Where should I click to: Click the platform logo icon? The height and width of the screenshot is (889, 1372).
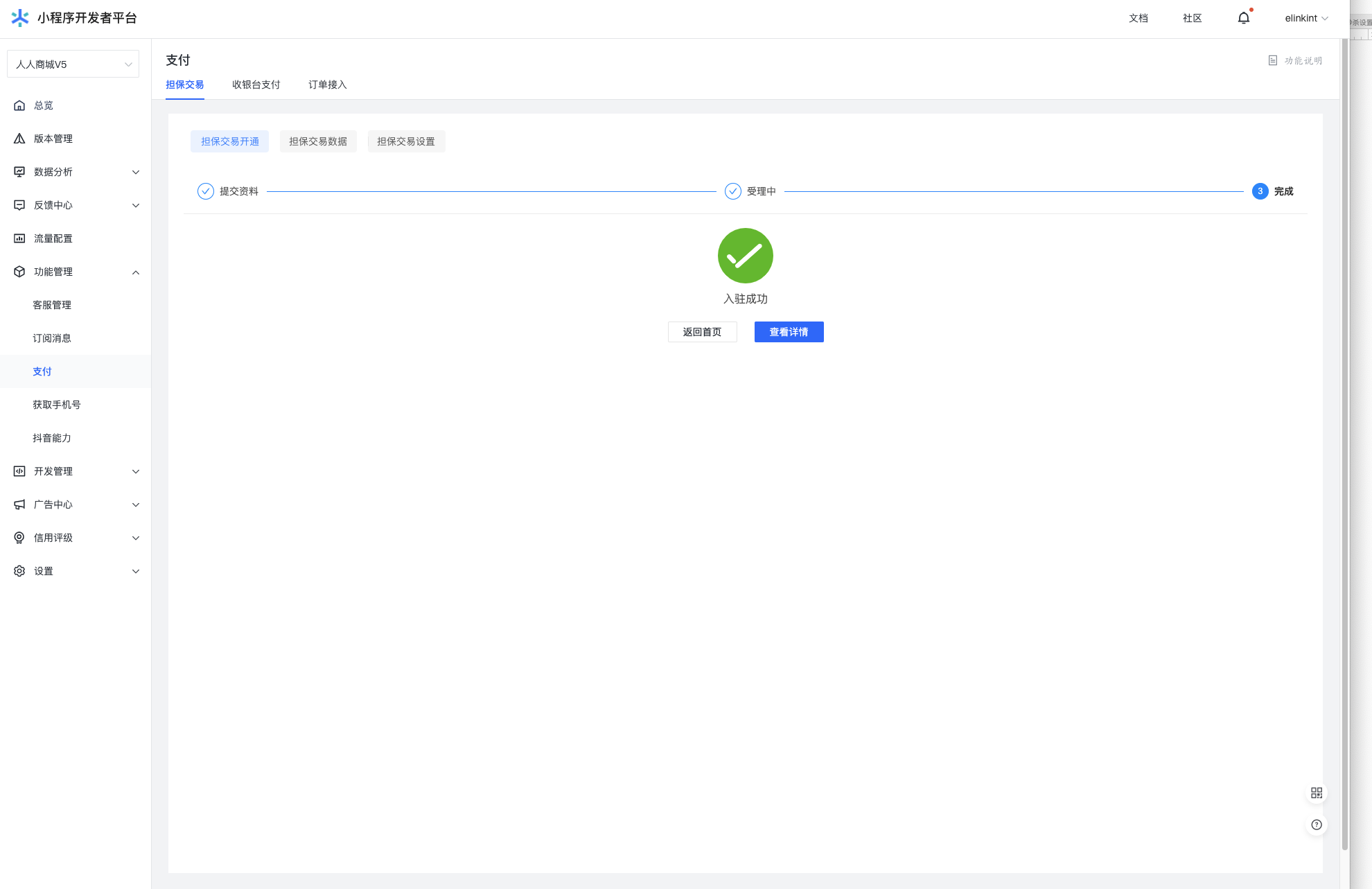[x=20, y=18]
